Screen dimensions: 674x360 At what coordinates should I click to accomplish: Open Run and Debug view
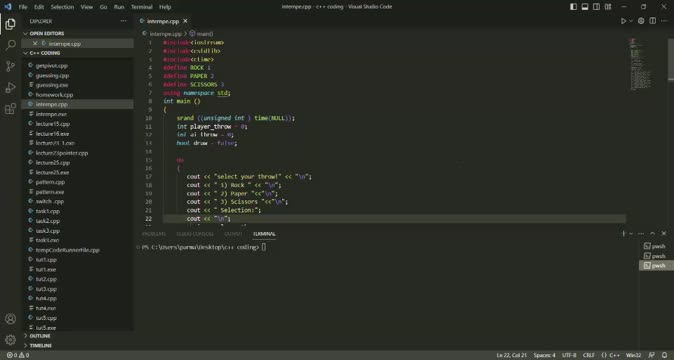[x=10, y=87]
